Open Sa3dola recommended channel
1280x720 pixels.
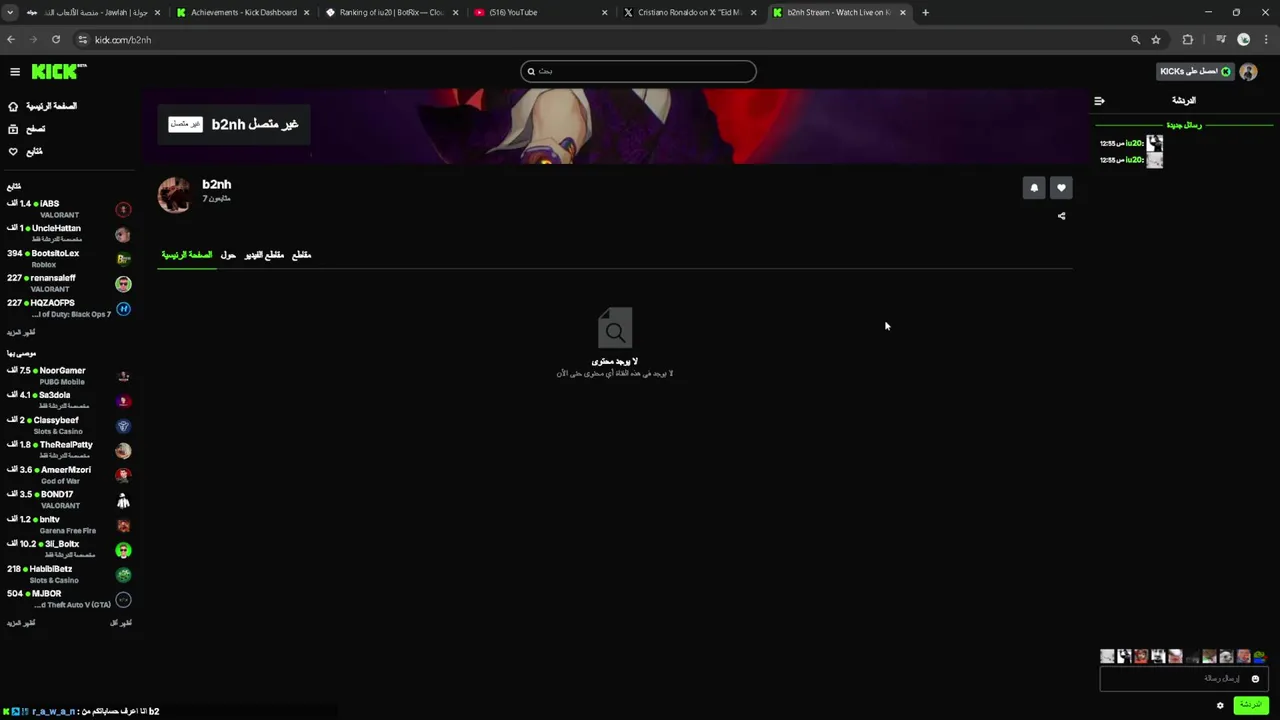pos(68,400)
